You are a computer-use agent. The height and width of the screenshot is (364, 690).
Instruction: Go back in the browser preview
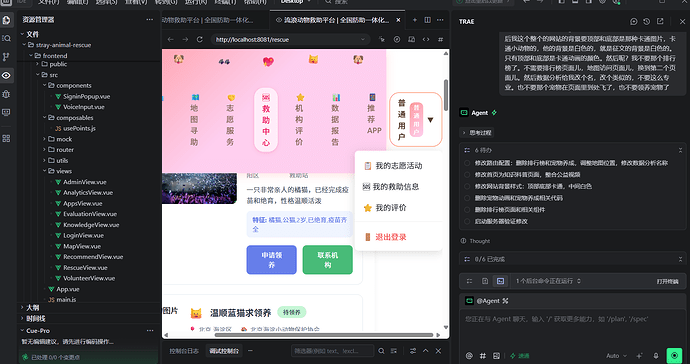[x=171, y=39]
